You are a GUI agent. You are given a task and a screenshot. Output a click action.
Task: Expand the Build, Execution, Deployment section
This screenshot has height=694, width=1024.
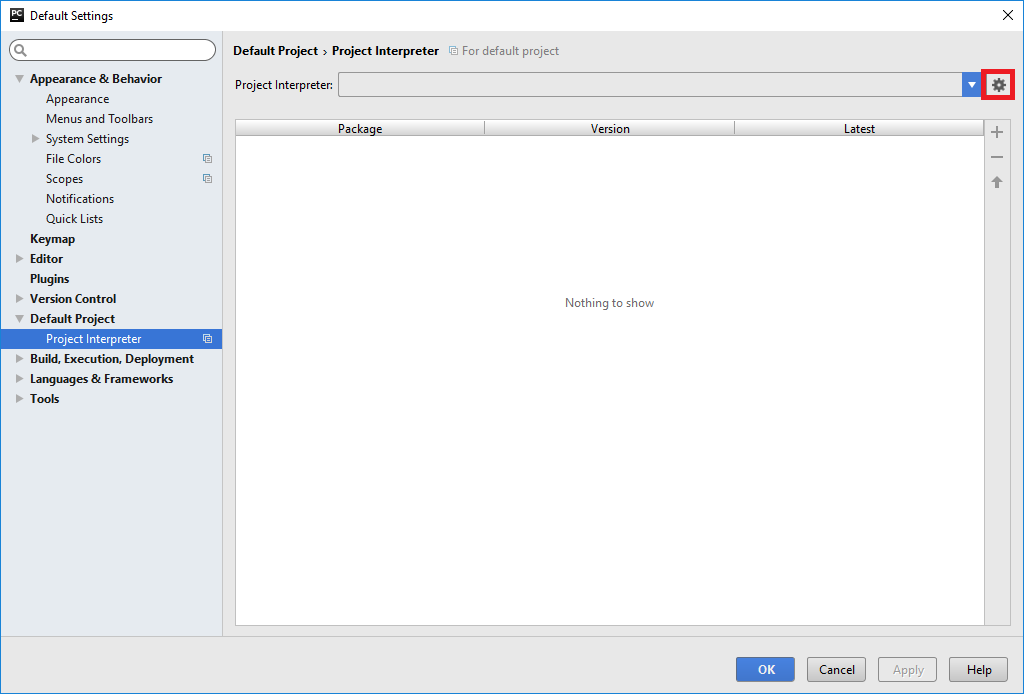(20, 359)
